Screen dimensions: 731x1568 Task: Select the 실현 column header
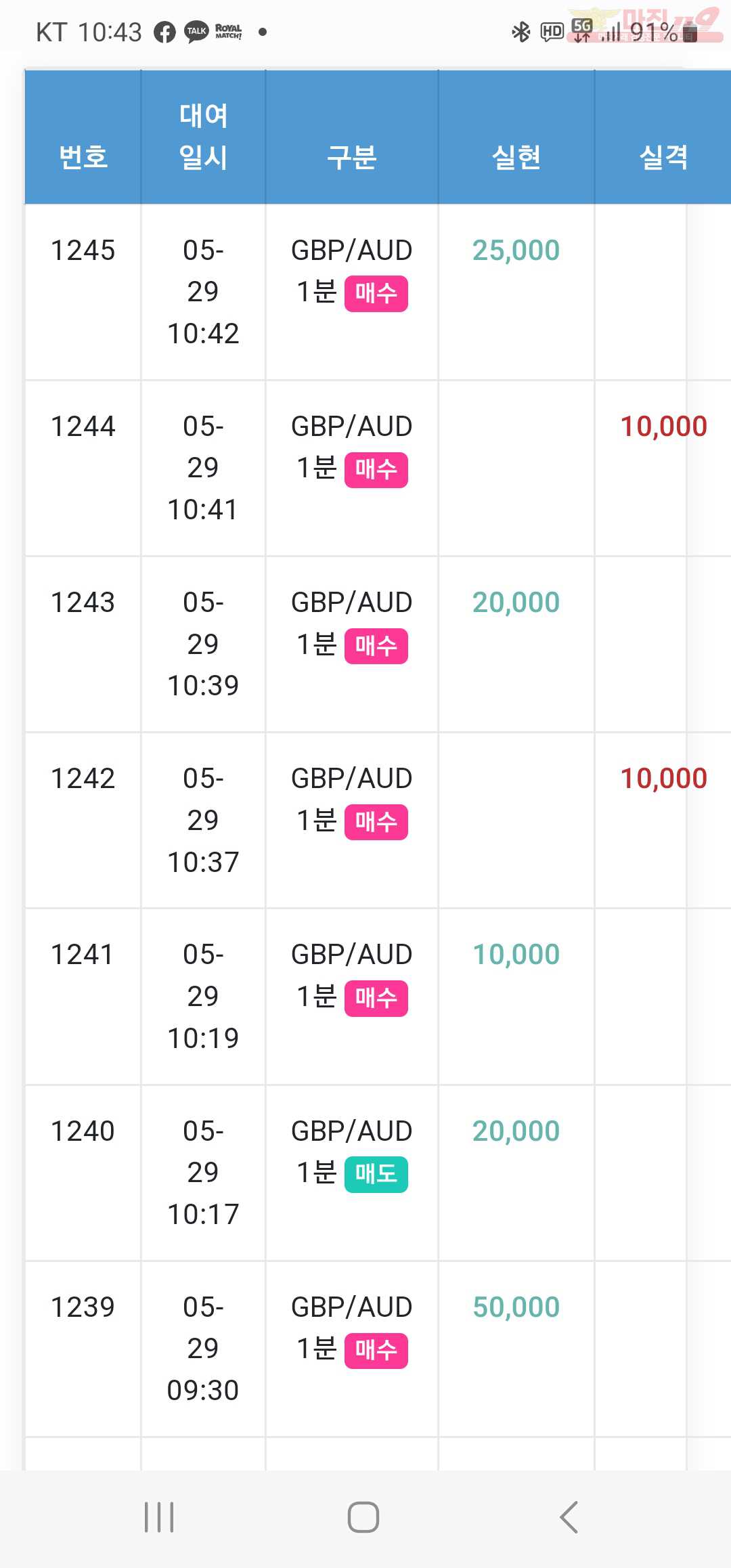click(516, 157)
